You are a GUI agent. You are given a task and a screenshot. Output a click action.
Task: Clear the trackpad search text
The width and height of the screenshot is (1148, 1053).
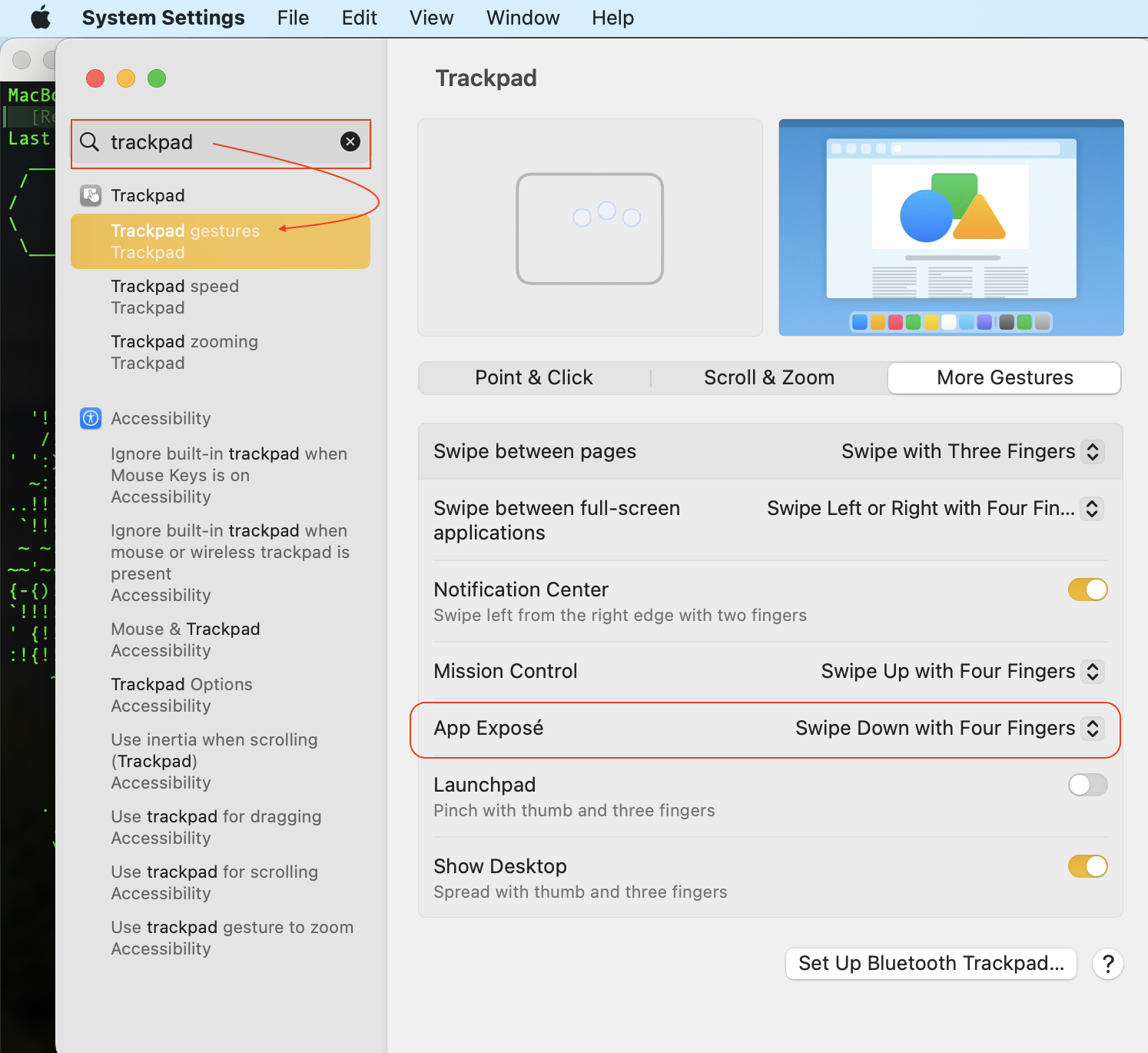(x=350, y=141)
